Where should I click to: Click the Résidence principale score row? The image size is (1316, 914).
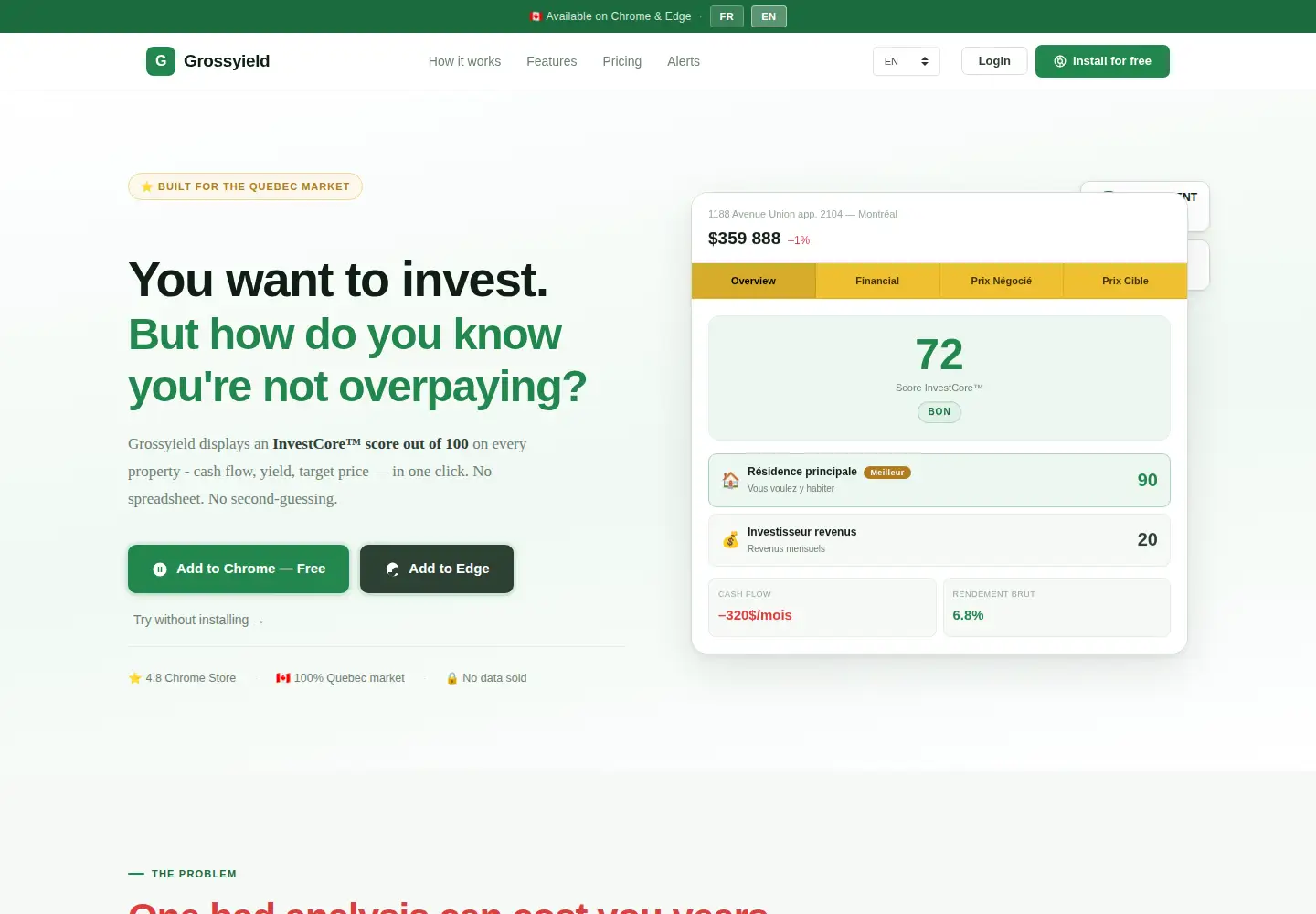[x=939, y=480]
